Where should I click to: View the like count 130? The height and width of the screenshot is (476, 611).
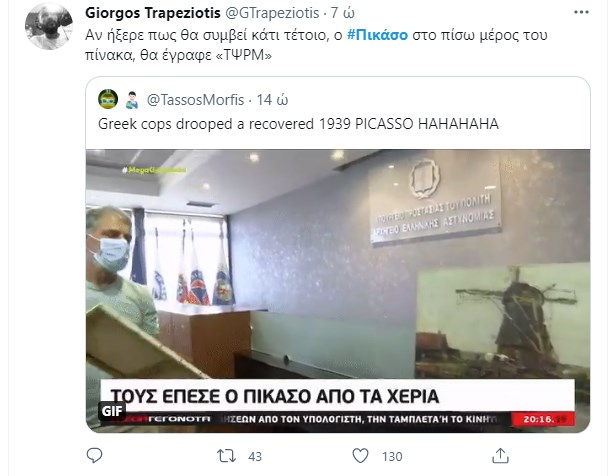click(392, 457)
